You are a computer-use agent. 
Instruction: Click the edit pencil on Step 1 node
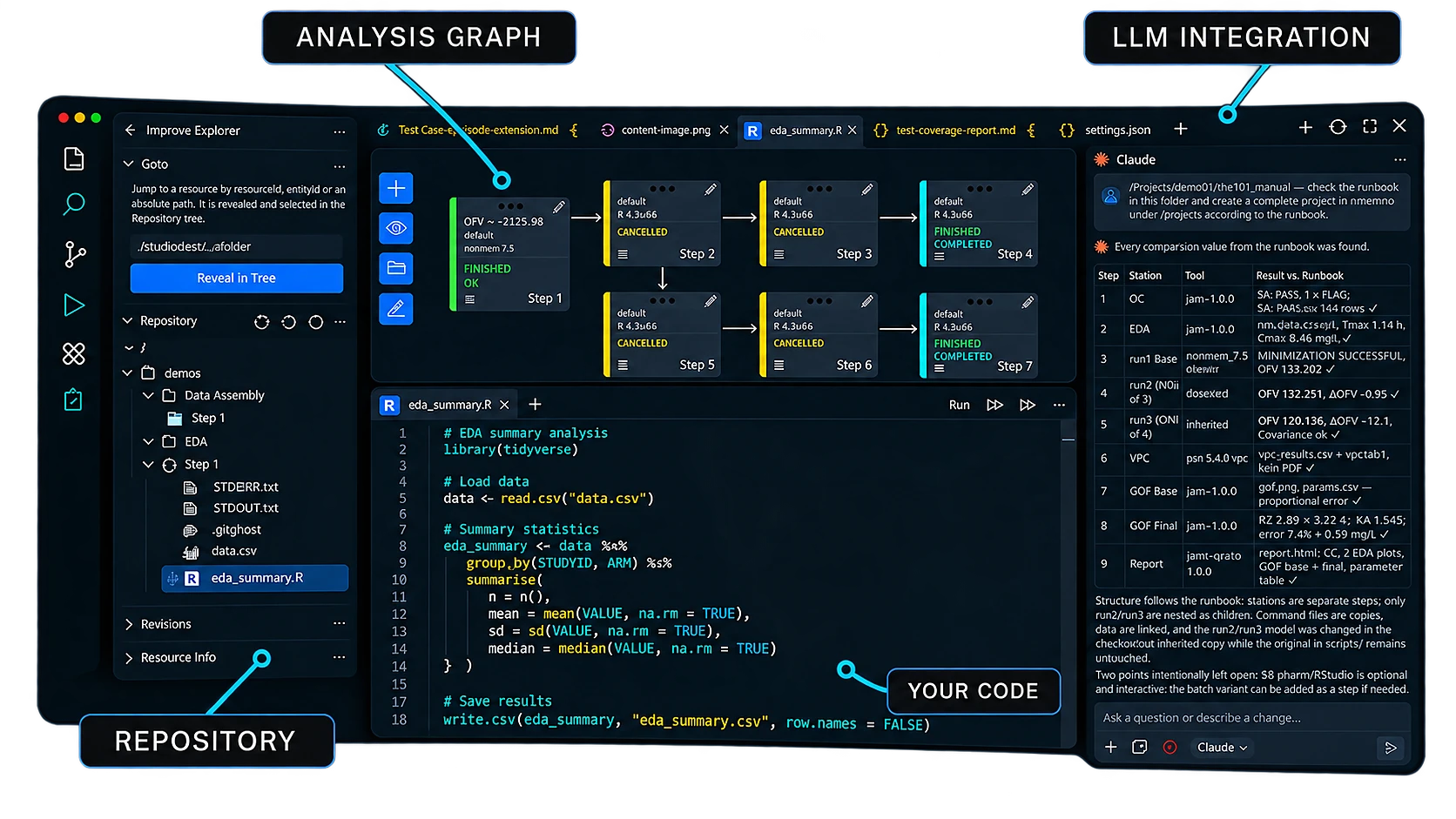pos(558,207)
